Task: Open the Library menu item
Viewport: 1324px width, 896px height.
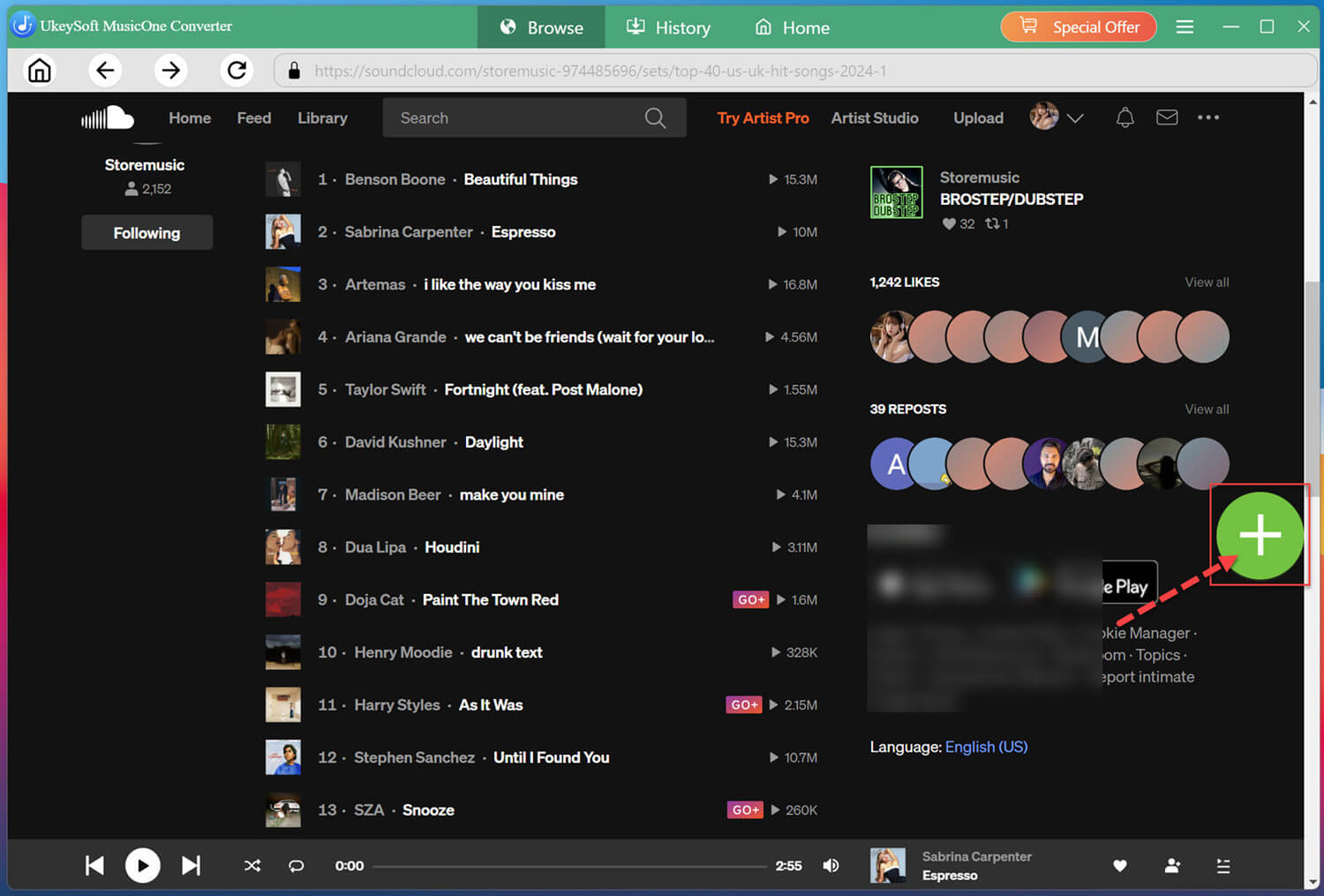Action: coord(322,117)
